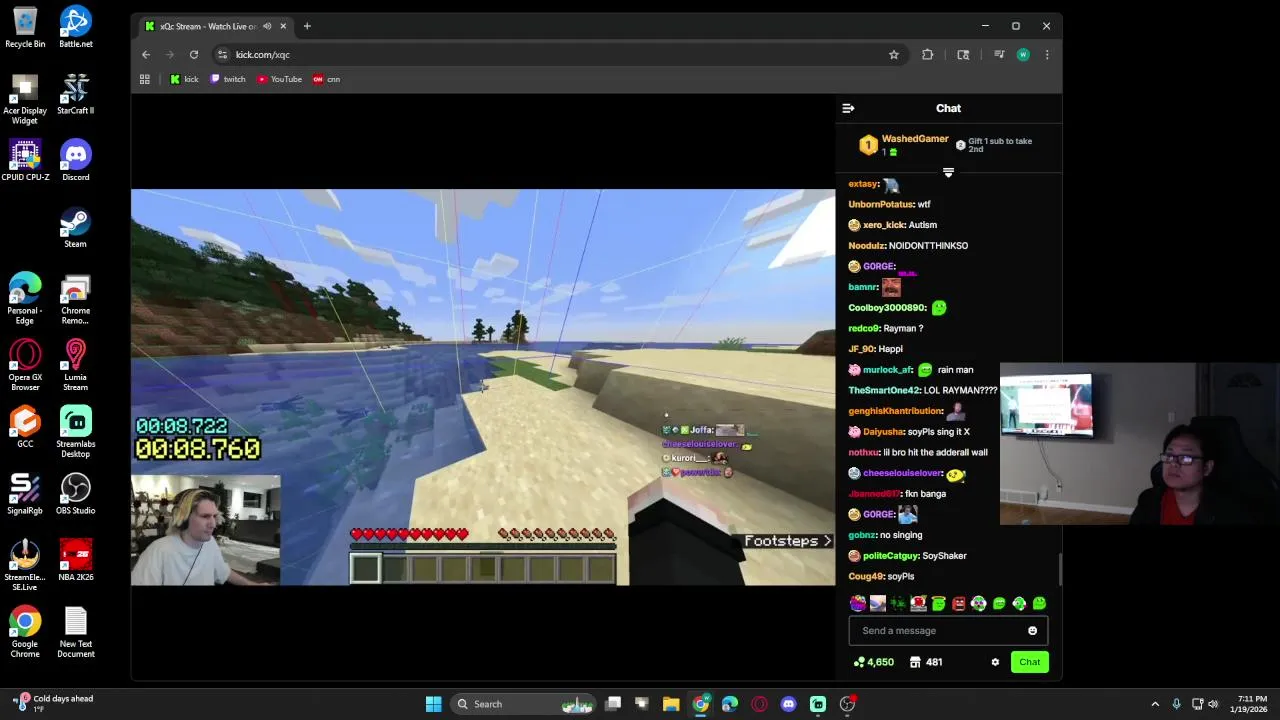Open the cnn bookmark
This screenshot has width=1280, height=720.
(x=327, y=79)
